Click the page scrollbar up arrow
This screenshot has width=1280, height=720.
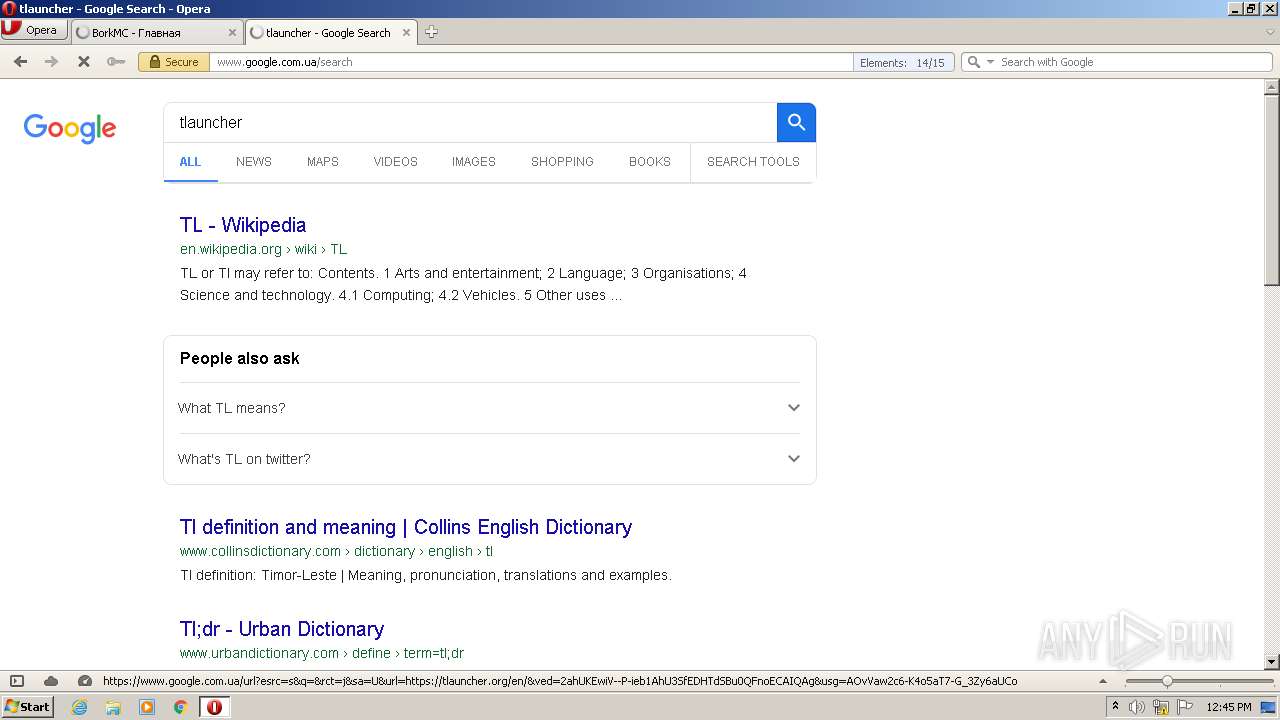(x=1272, y=87)
